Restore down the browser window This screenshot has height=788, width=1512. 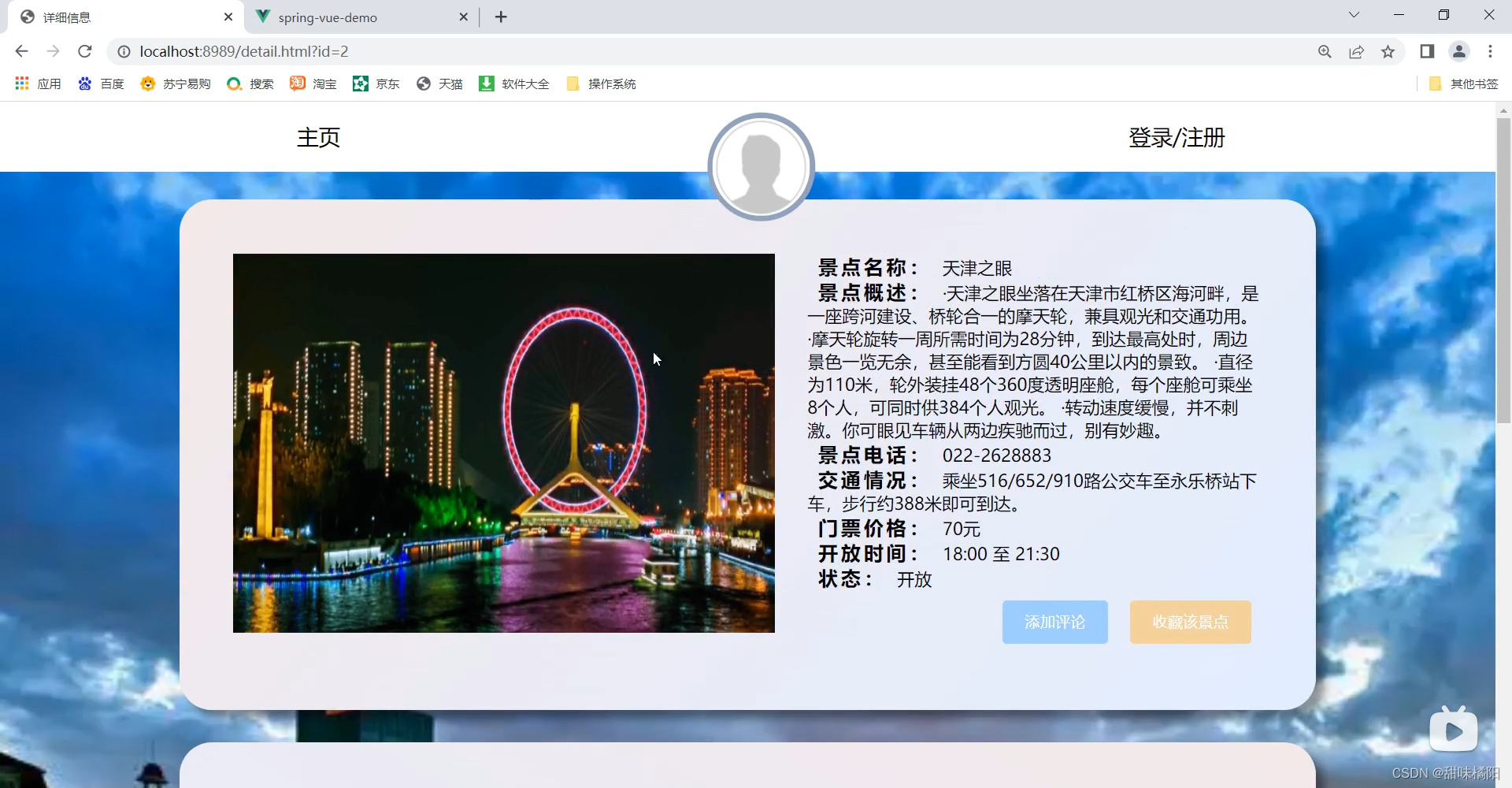(x=1443, y=15)
